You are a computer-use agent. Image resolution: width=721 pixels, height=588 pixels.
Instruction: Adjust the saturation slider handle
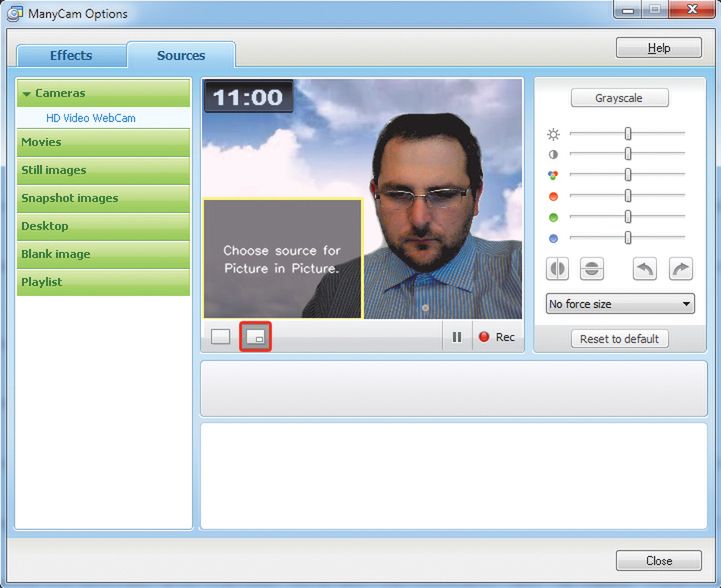[628, 175]
